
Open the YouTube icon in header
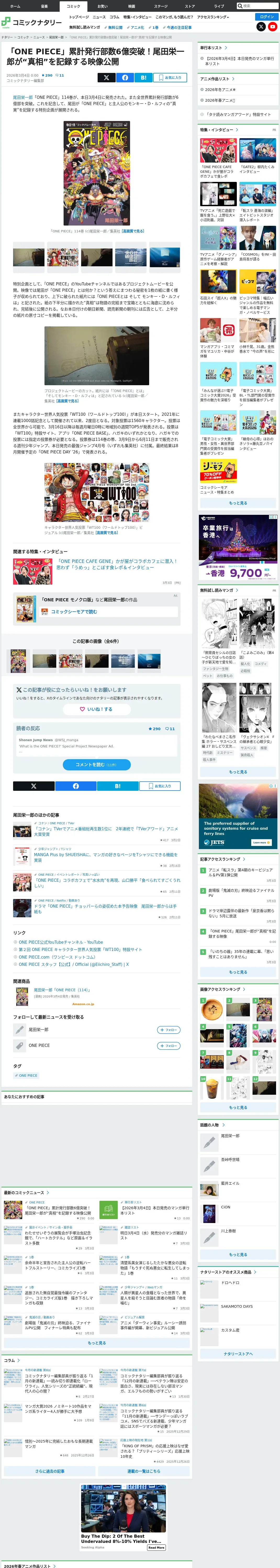pos(273,27)
